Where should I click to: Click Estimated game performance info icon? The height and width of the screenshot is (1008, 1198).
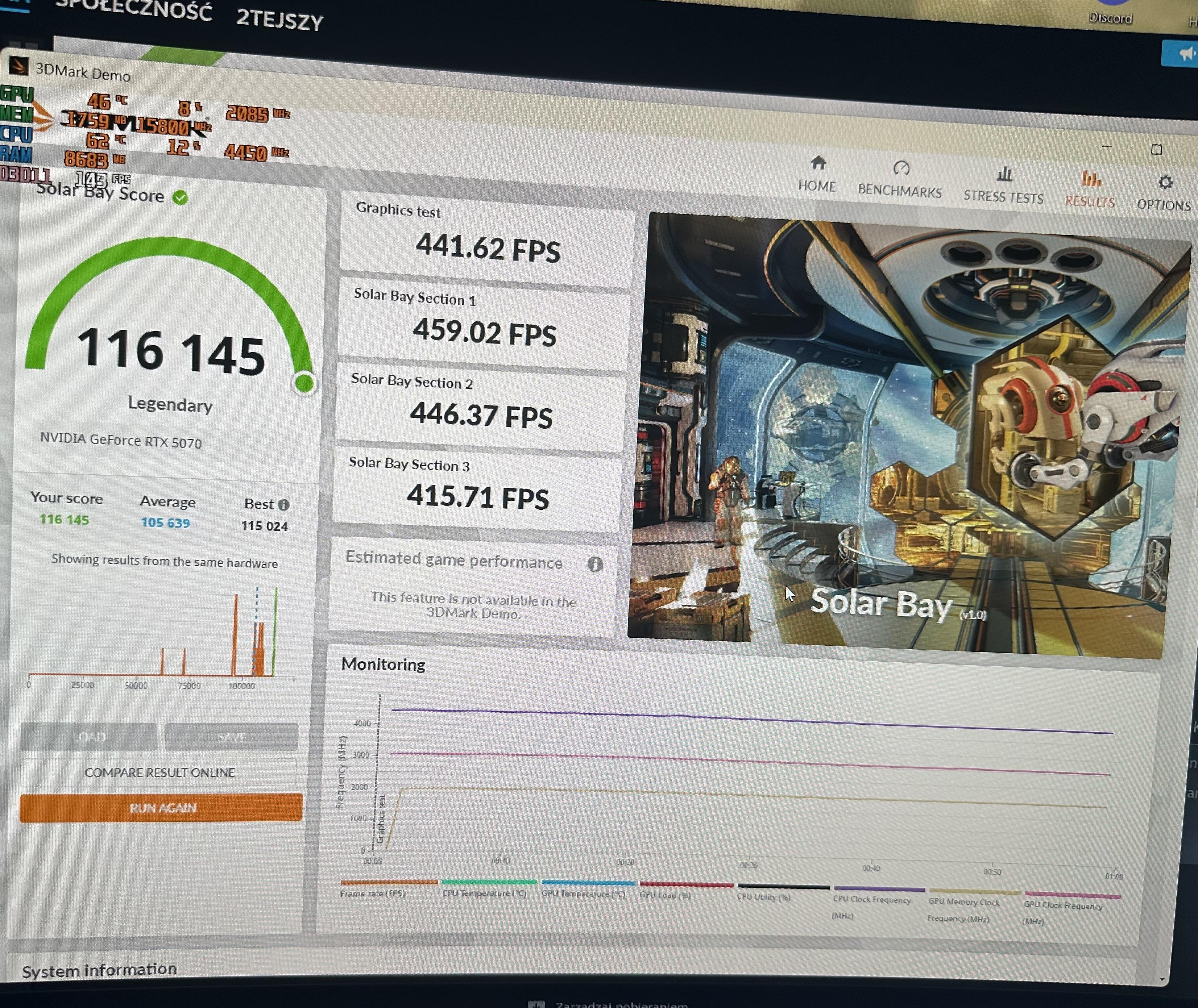(595, 565)
